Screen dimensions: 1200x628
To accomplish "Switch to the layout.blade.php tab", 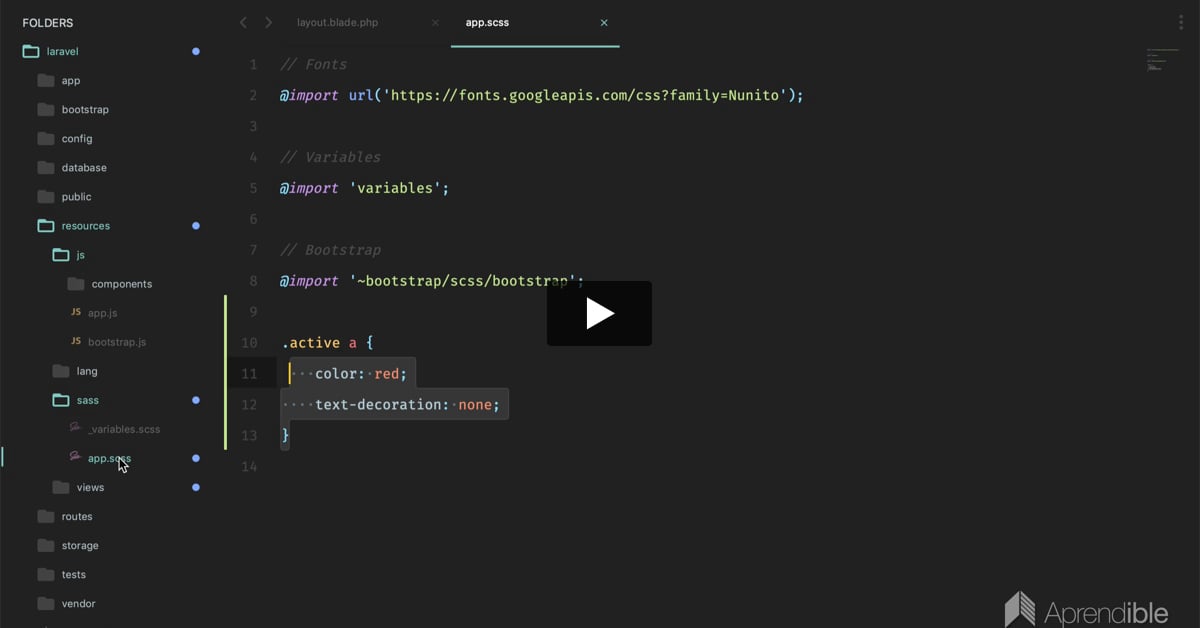I will pyautogui.click(x=337, y=22).
